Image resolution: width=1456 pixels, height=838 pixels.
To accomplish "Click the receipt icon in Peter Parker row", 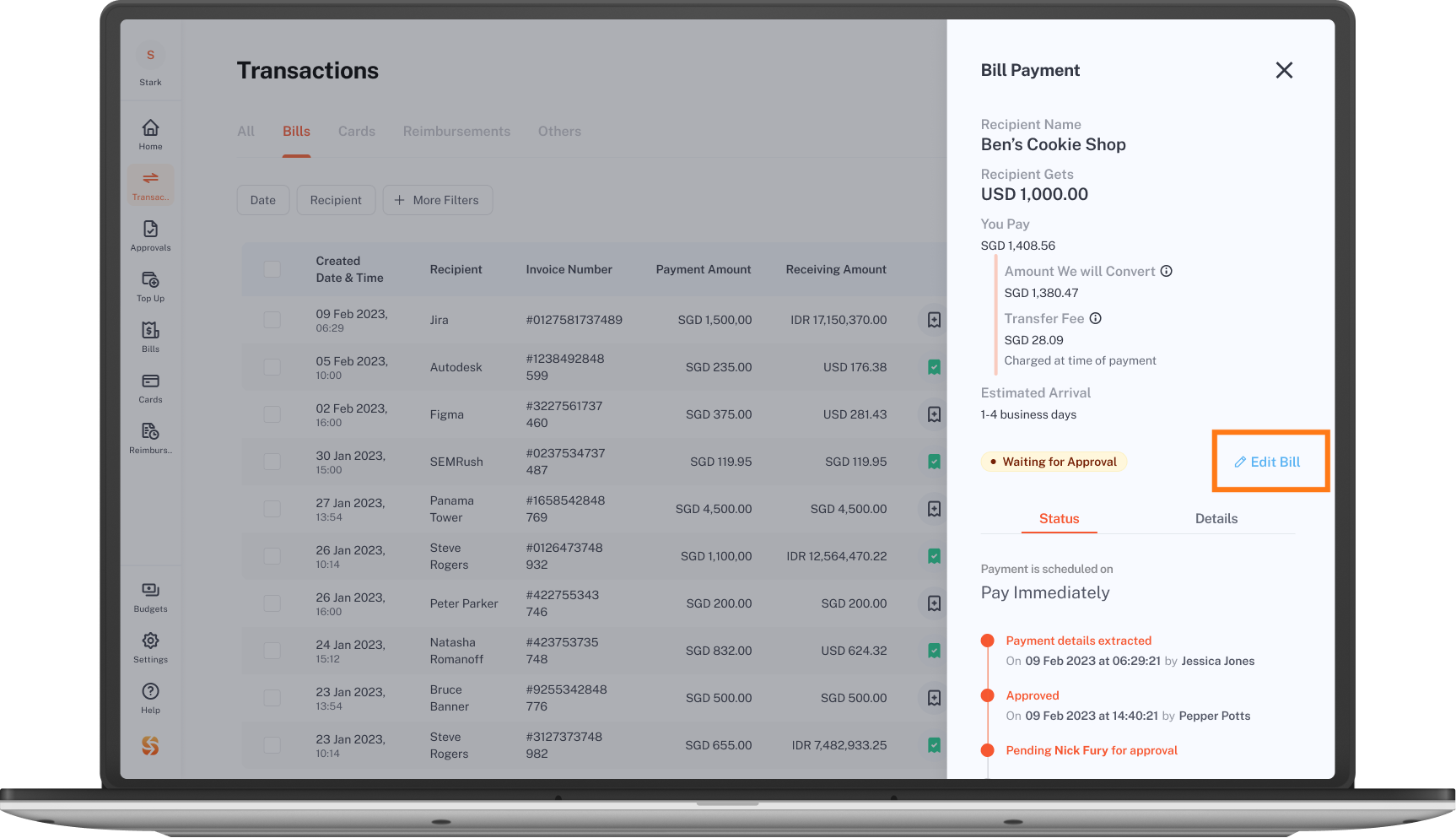I will pyautogui.click(x=934, y=603).
